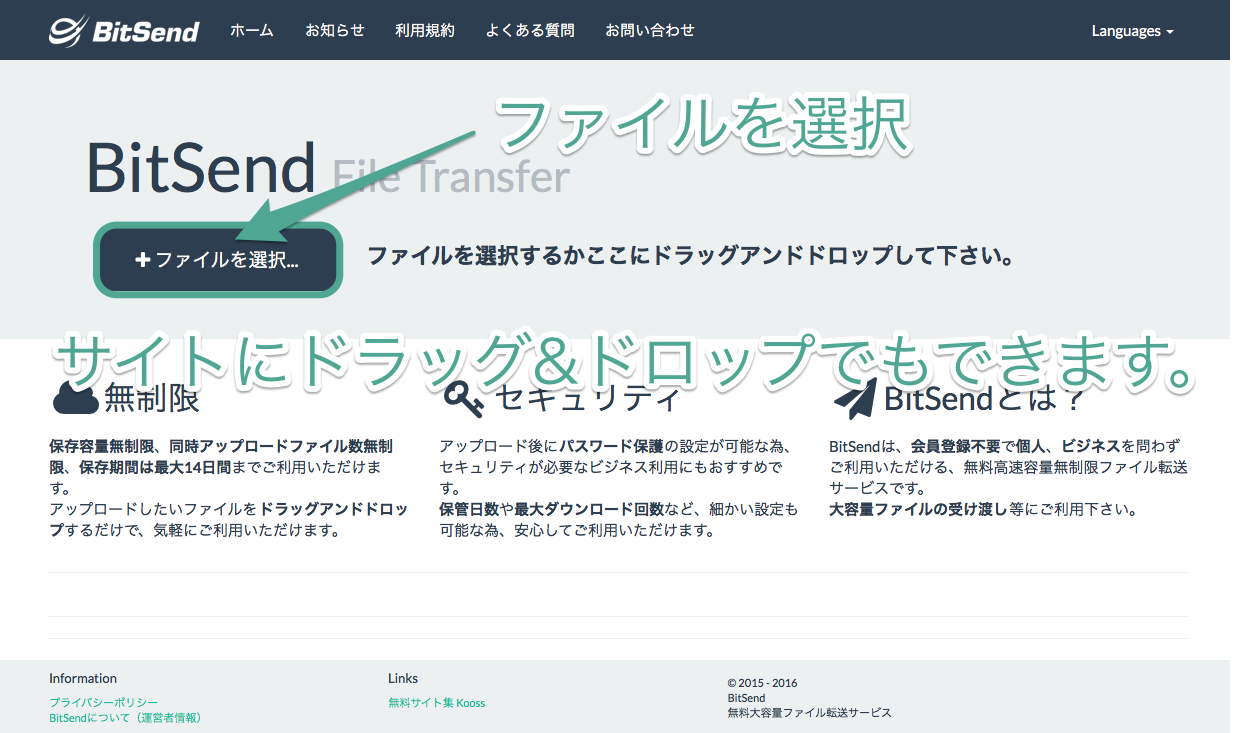
Task: Expand the Languages dropdown
Action: coord(1132,31)
